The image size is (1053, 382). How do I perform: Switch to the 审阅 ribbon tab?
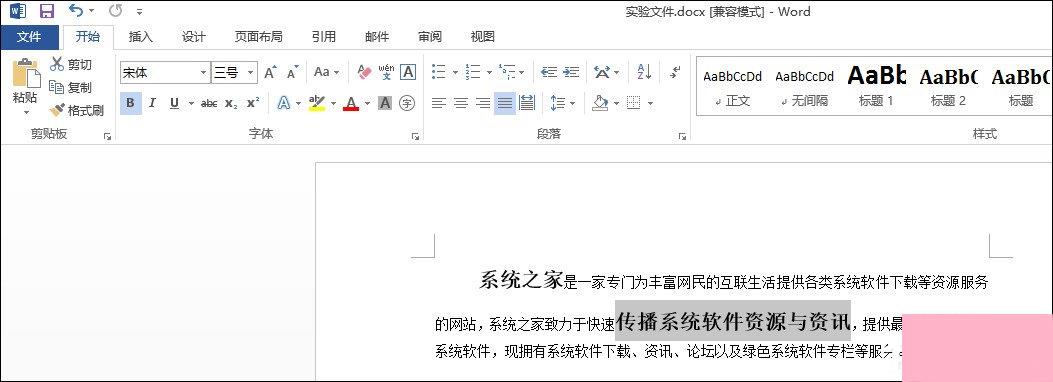click(x=430, y=37)
